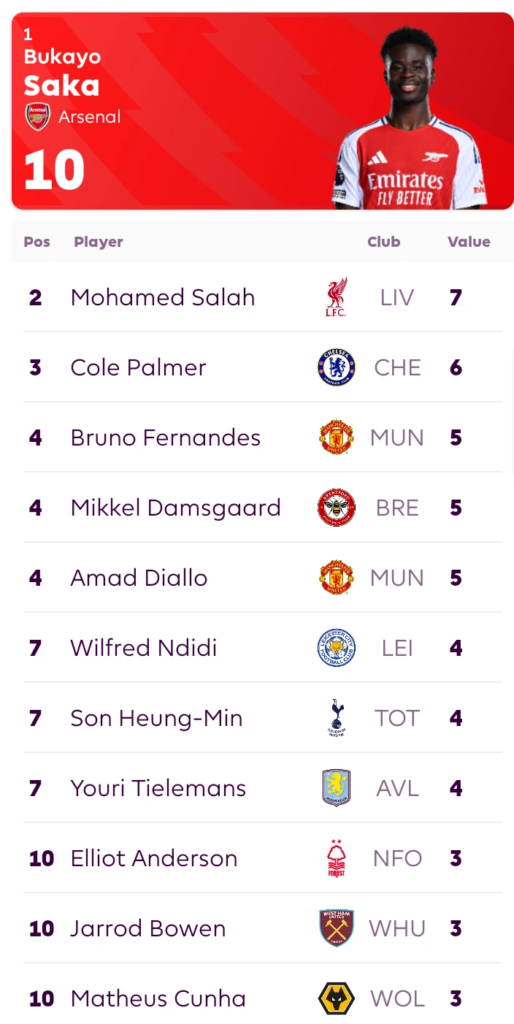Click the Leicester City fox badge
The image size is (514, 1024).
[336, 648]
